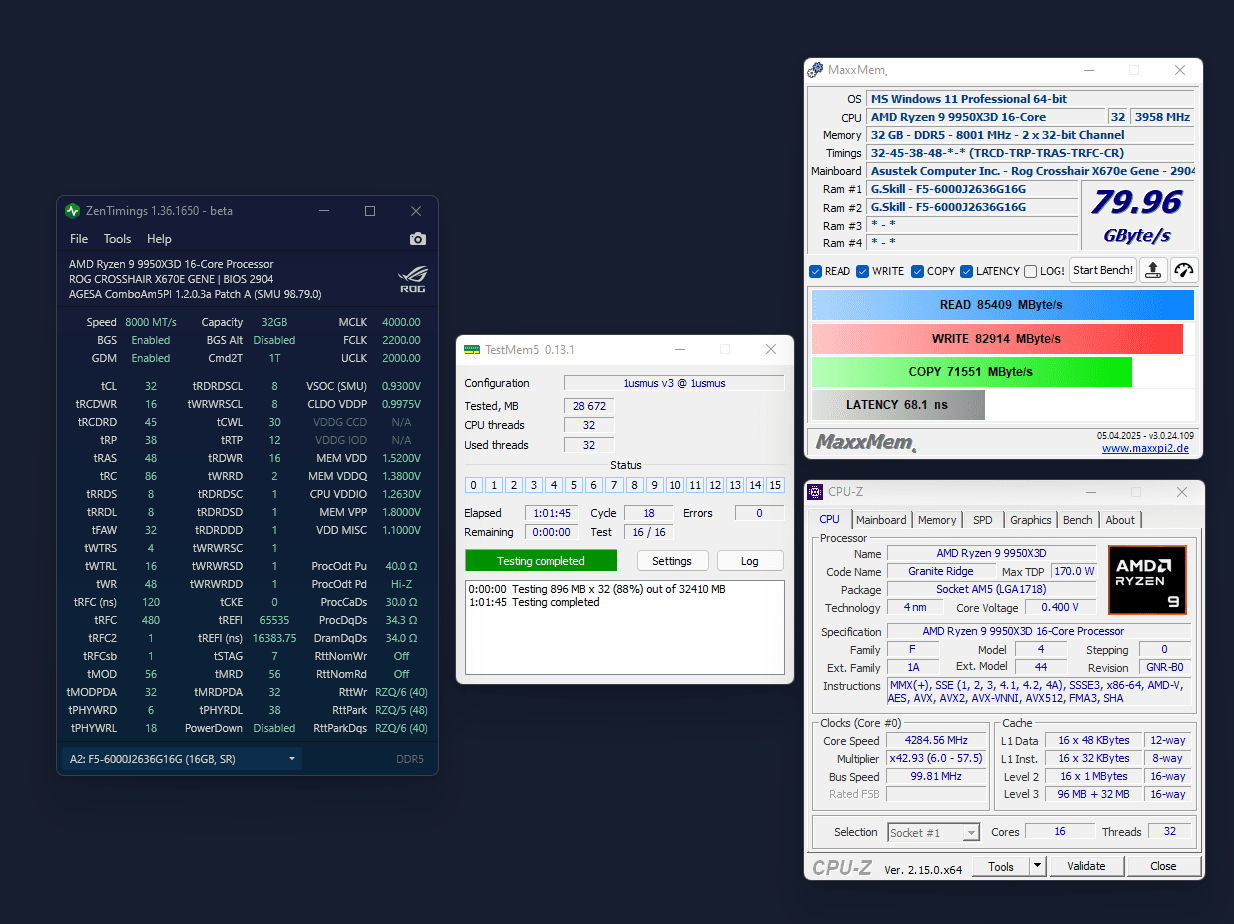Open the ZenTimings DIMM slot A2 dropdown
Image resolution: width=1234 pixels, height=924 pixels.
click(182, 759)
